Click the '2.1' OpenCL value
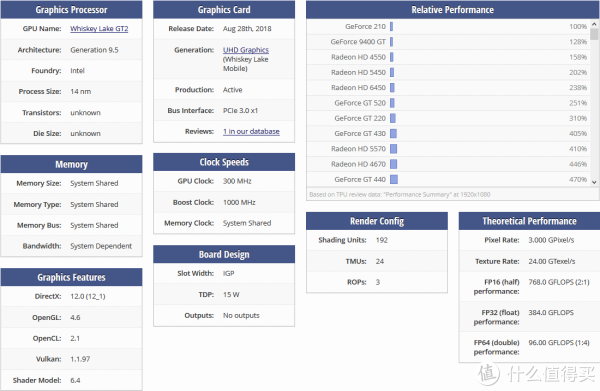600x391 pixels. coord(75,339)
